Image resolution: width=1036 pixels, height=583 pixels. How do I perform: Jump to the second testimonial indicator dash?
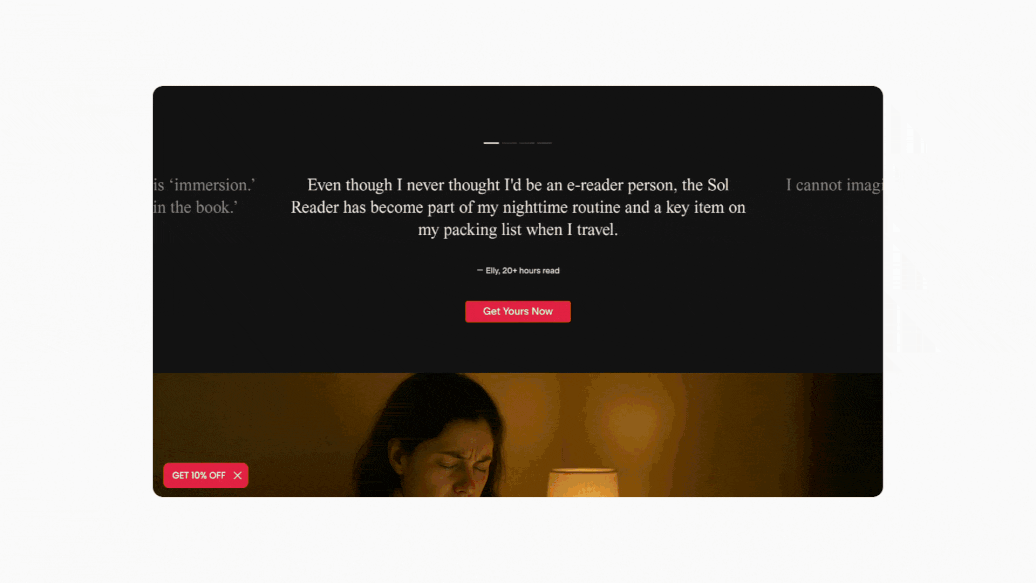click(509, 143)
